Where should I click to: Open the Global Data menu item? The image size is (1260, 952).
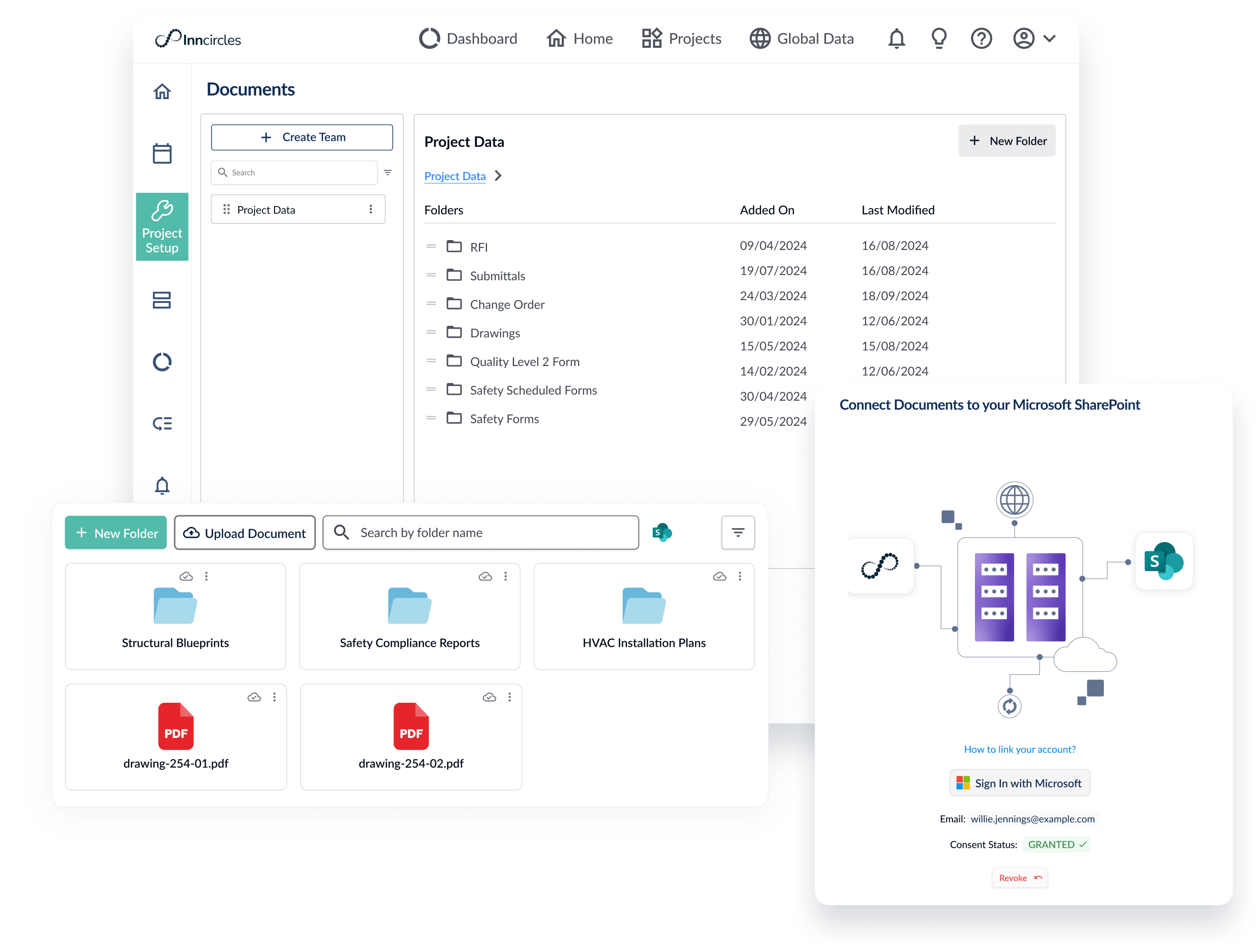[801, 39]
